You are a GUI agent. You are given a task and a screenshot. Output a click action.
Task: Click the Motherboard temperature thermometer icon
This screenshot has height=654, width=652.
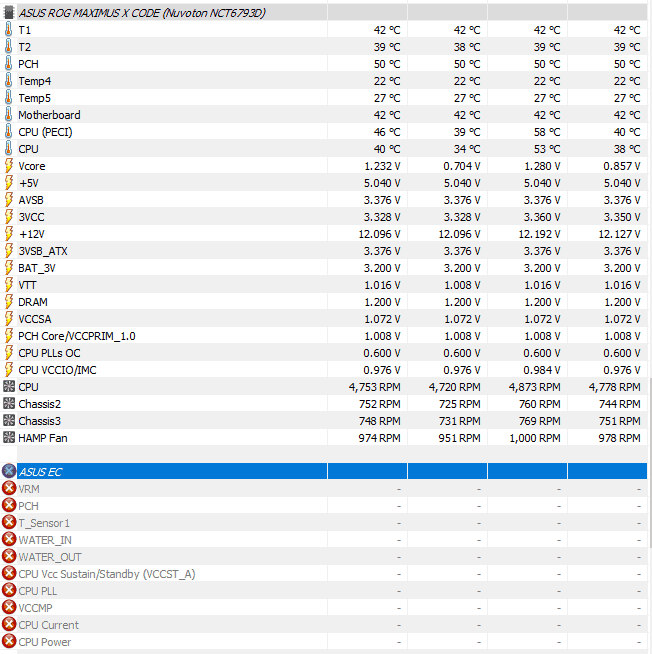[8, 115]
